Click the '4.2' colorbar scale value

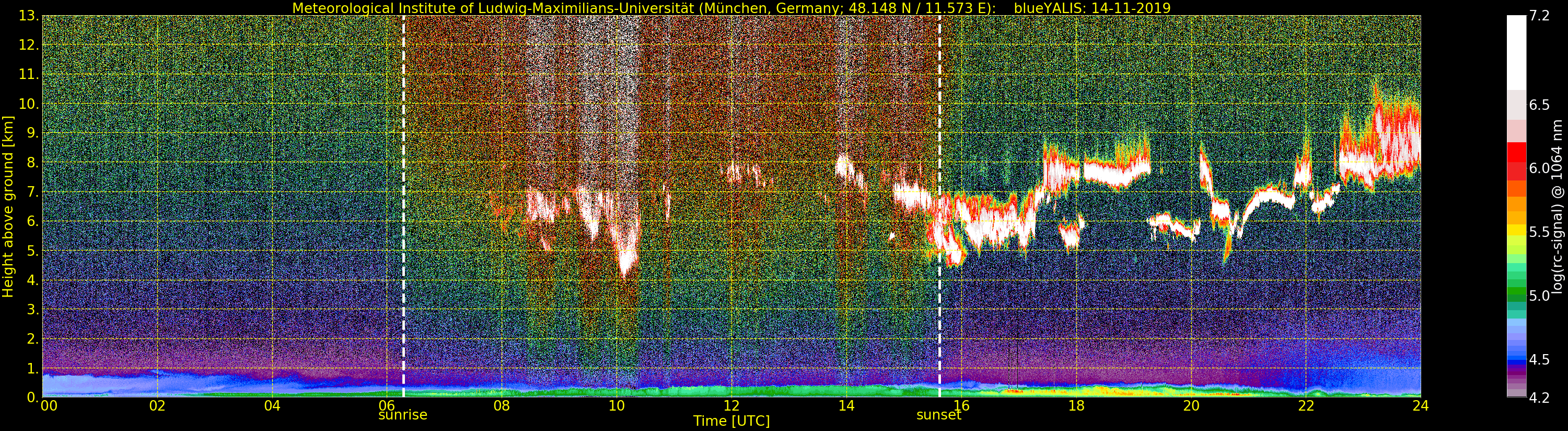(1539, 398)
